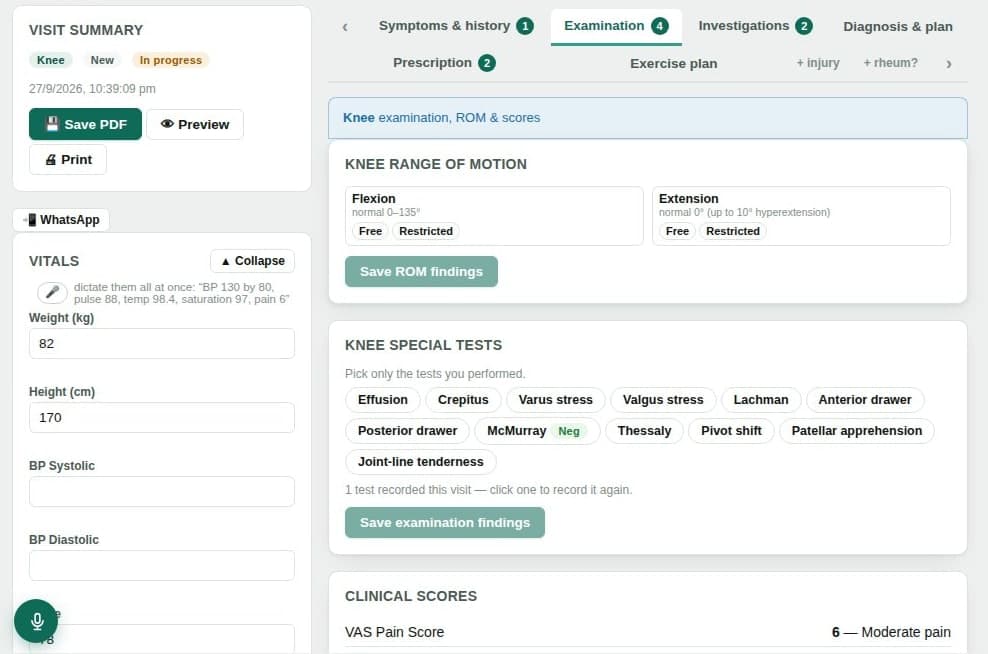Mark Extension as Free
Viewport: 988px width, 654px height.
coord(677,231)
